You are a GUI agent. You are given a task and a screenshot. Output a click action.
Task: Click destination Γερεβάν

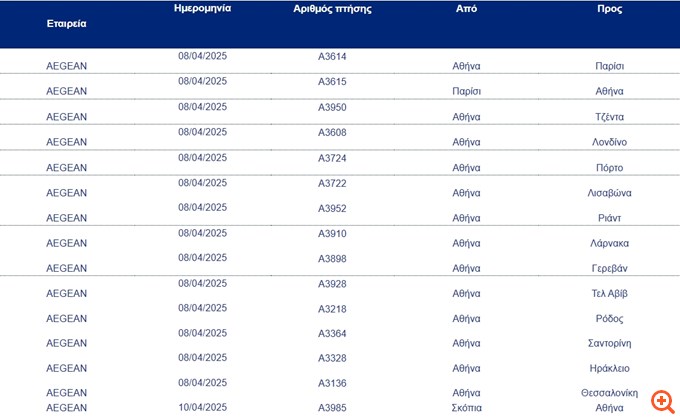[x=609, y=268]
